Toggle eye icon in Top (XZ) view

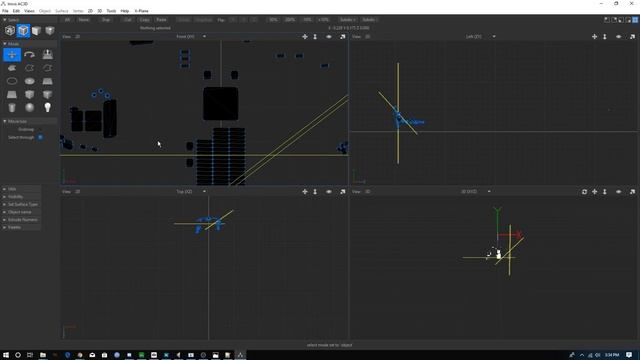(329, 191)
